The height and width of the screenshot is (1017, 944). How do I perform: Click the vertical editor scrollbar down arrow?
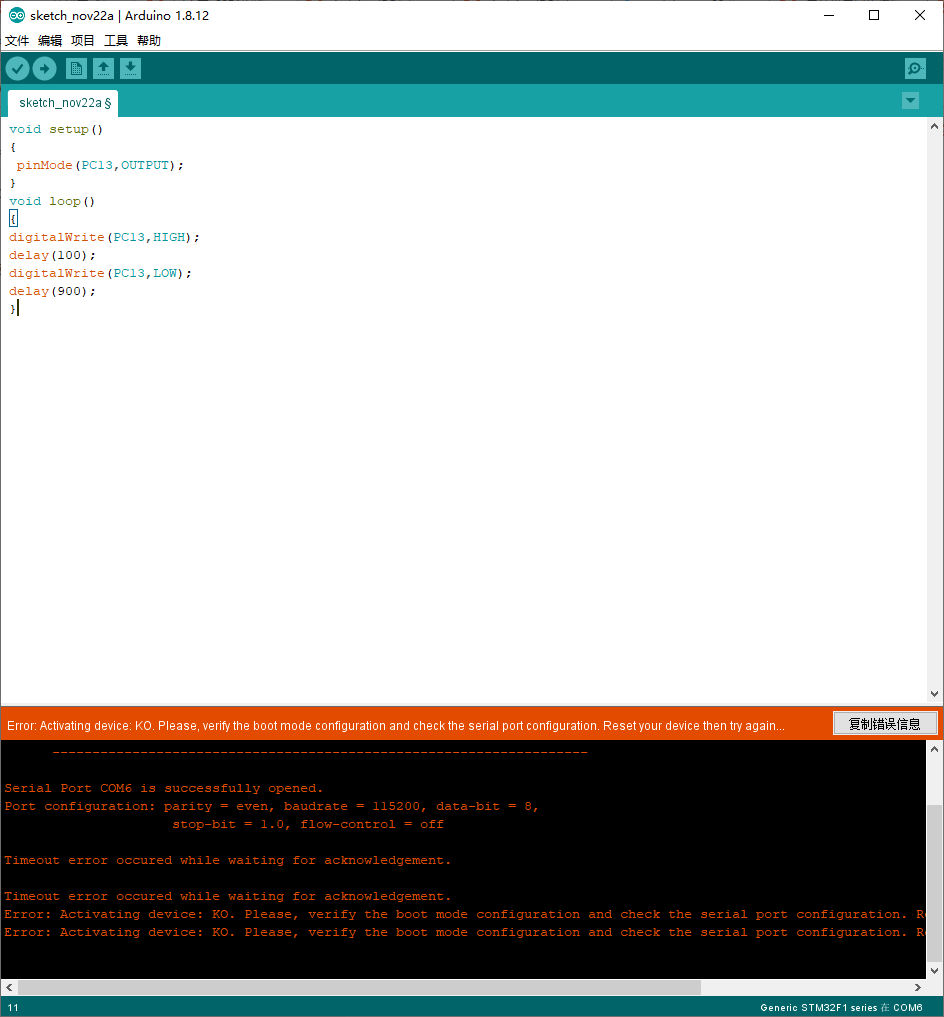tap(933, 693)
